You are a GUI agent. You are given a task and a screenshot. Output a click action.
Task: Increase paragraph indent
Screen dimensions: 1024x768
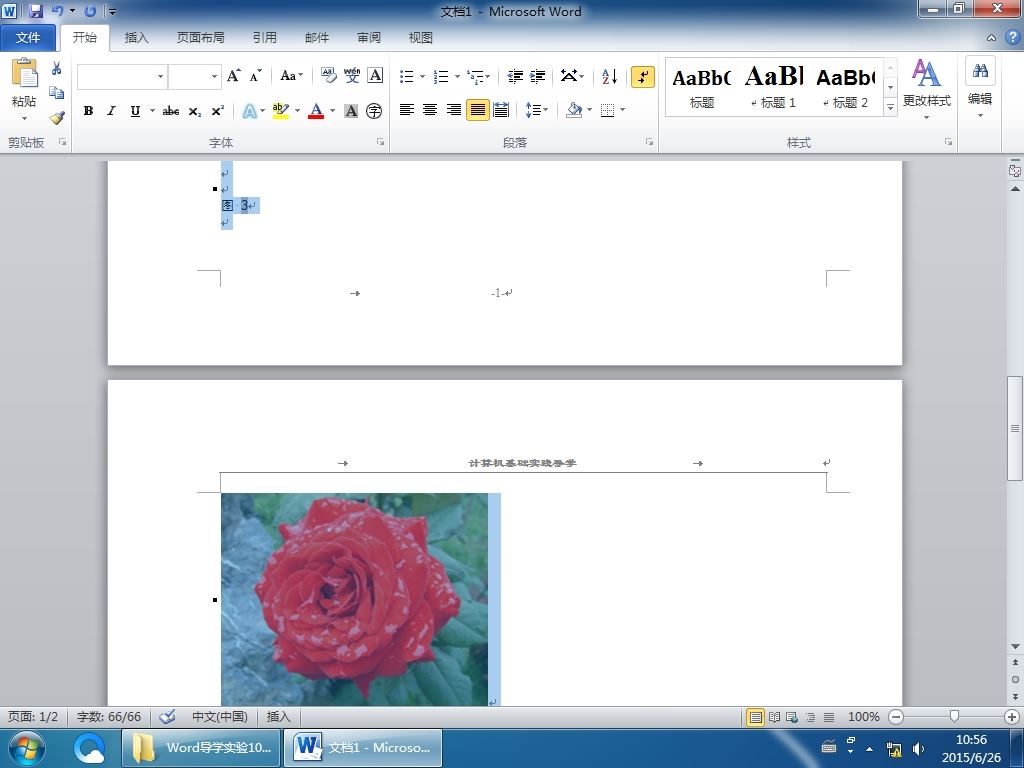pyautogui.click(x=537, y=76)
